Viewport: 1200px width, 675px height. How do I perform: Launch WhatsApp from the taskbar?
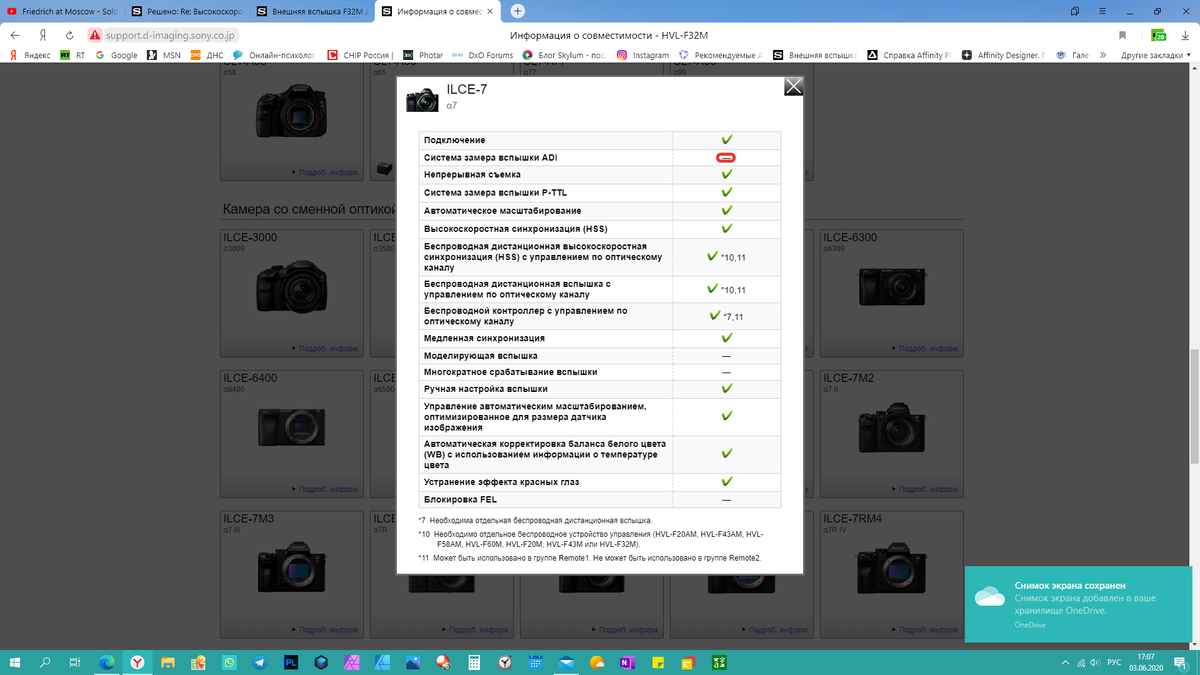tap(229, 662)
